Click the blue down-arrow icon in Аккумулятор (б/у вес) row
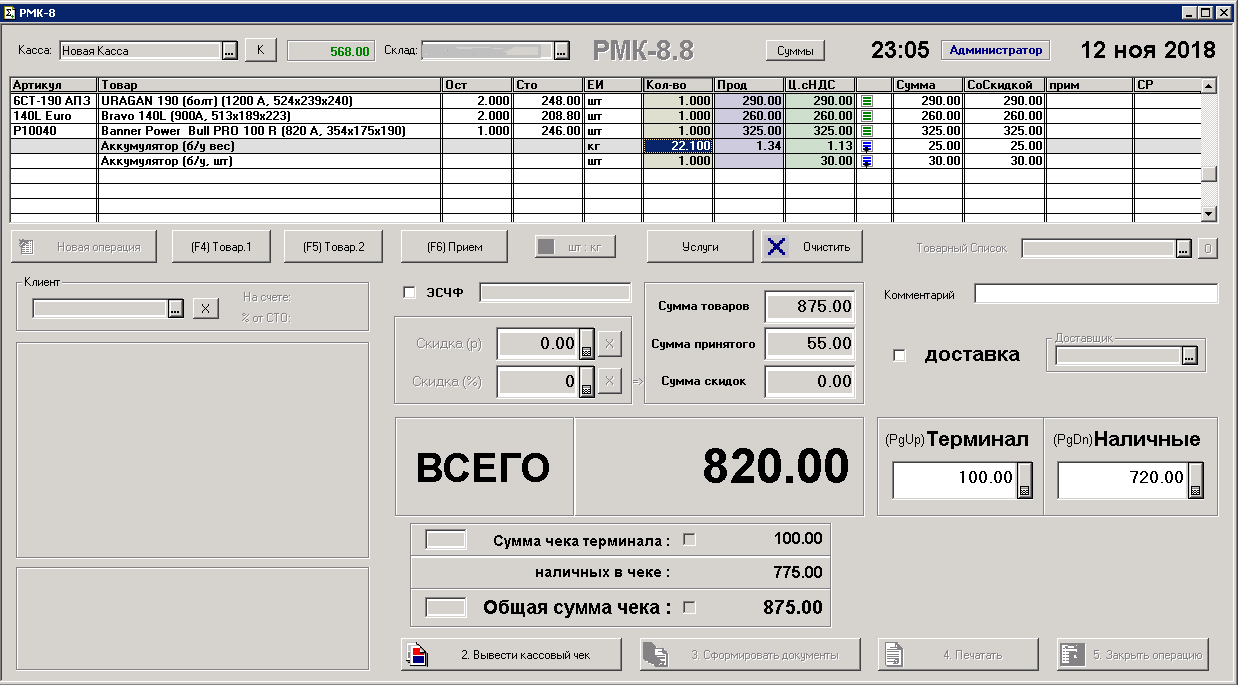This screenshot has width=1238, height=685. click(x=867, y=146)
